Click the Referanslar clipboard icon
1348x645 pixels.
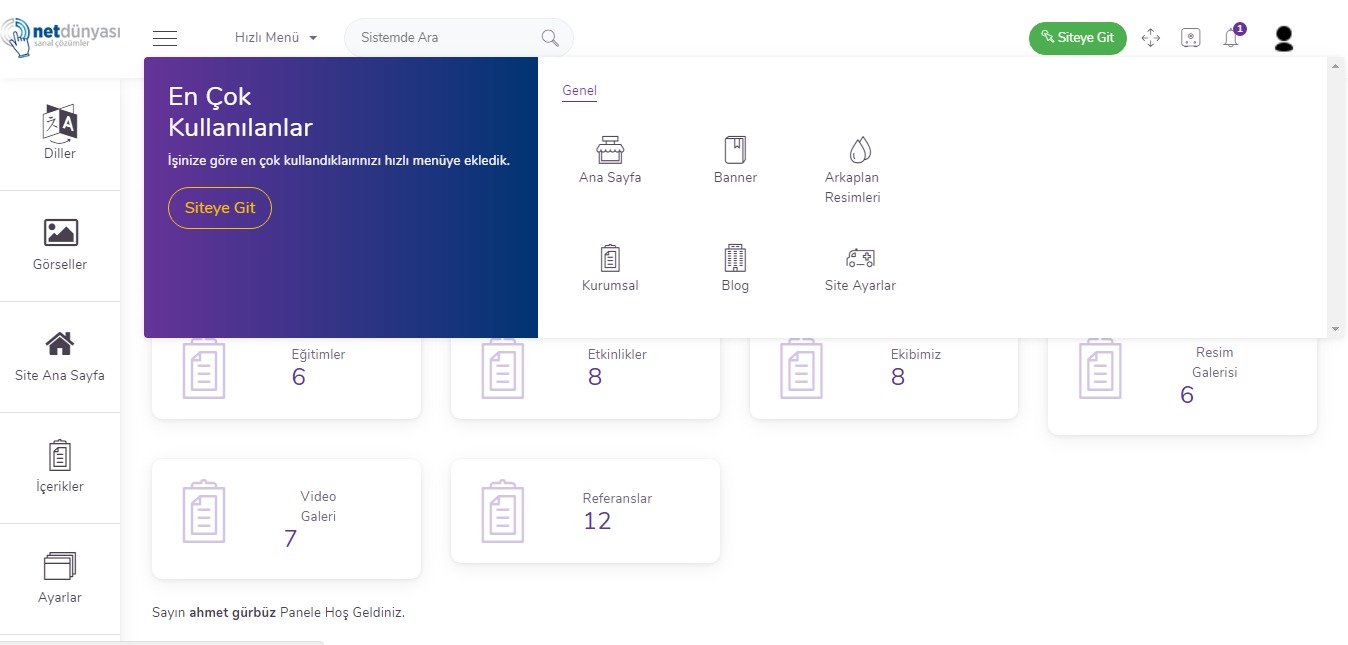[x=503, y=512]
